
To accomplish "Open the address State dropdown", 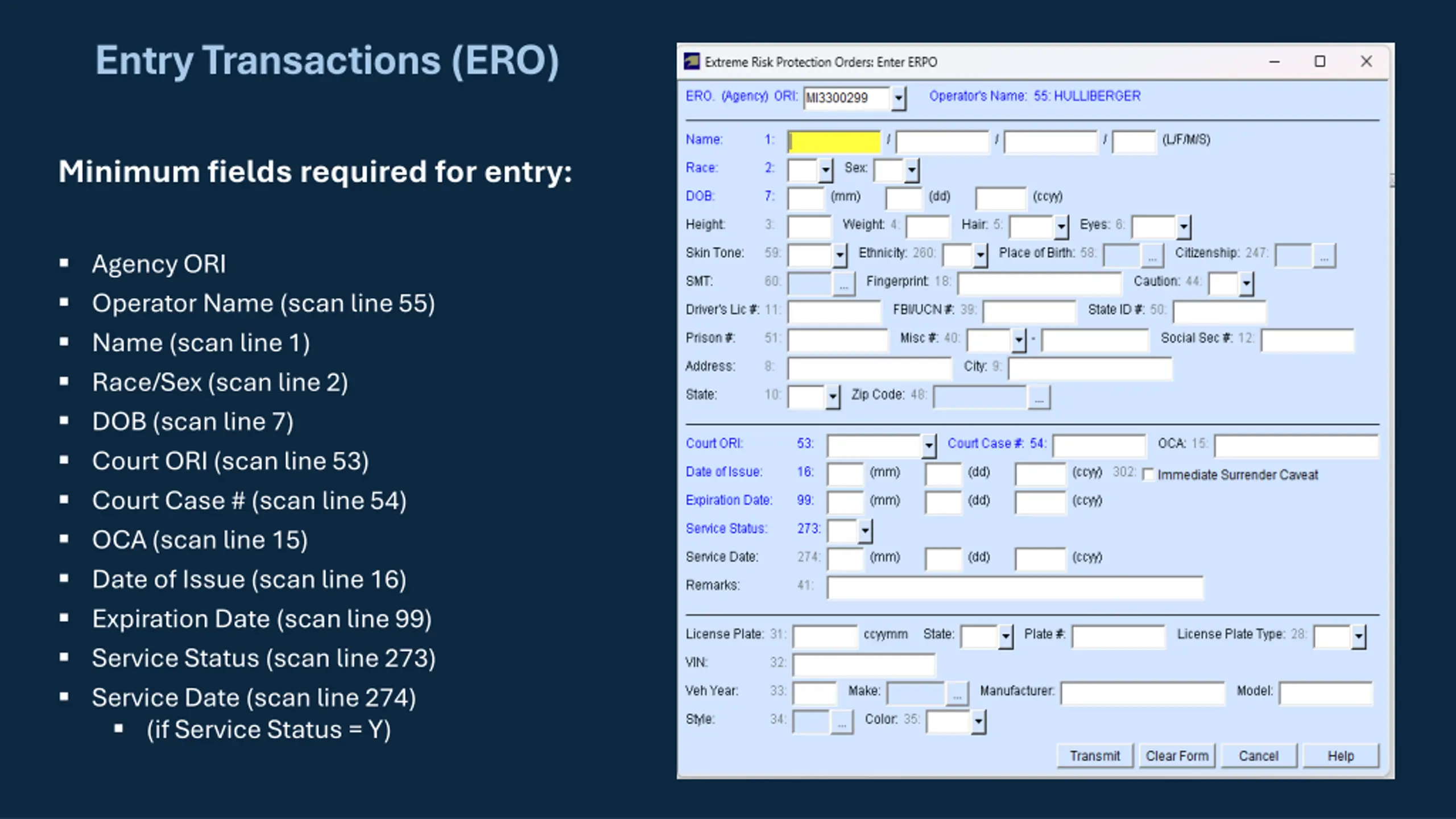I will pos(832,397).
